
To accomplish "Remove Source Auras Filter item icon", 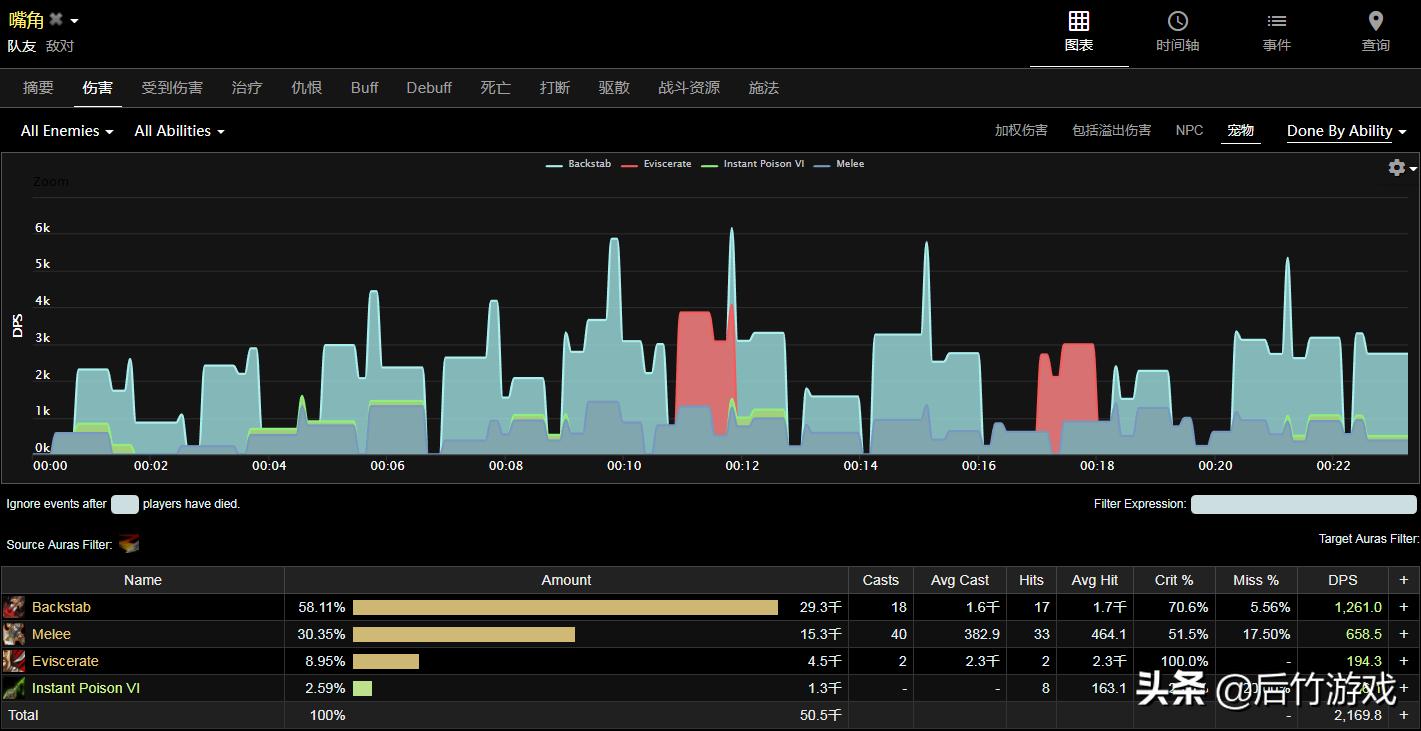I will pos(129,544).
